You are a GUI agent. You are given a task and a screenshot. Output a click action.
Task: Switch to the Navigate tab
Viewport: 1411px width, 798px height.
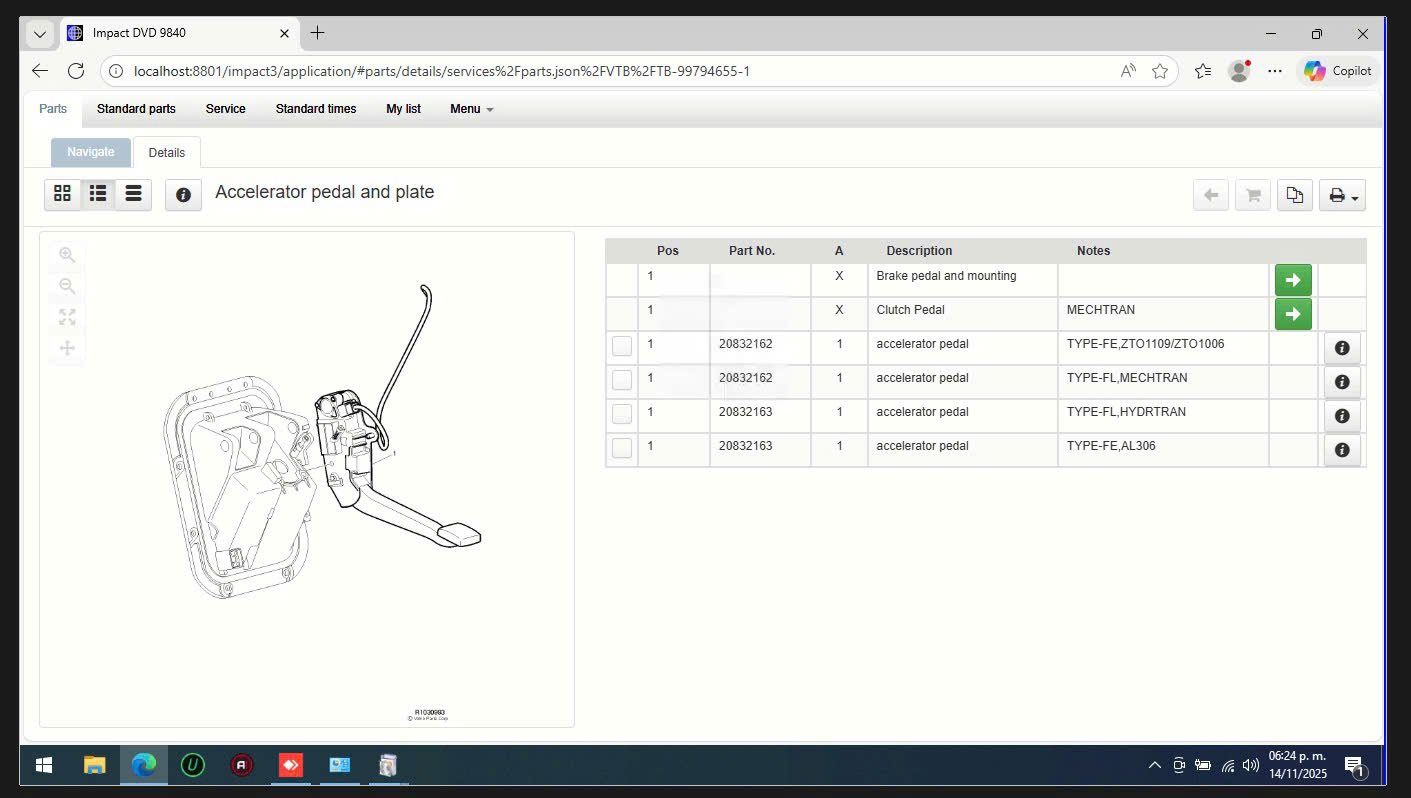click(91, 152)
